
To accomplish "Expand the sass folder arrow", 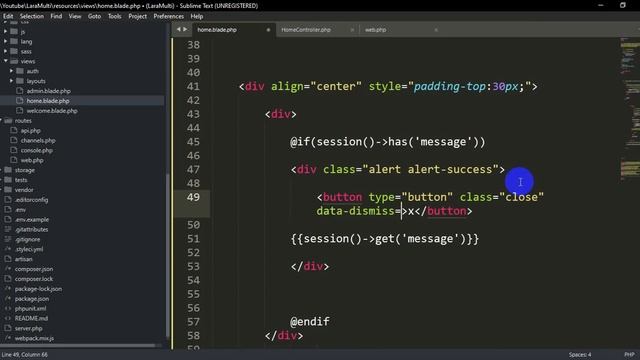I will 5,51.
